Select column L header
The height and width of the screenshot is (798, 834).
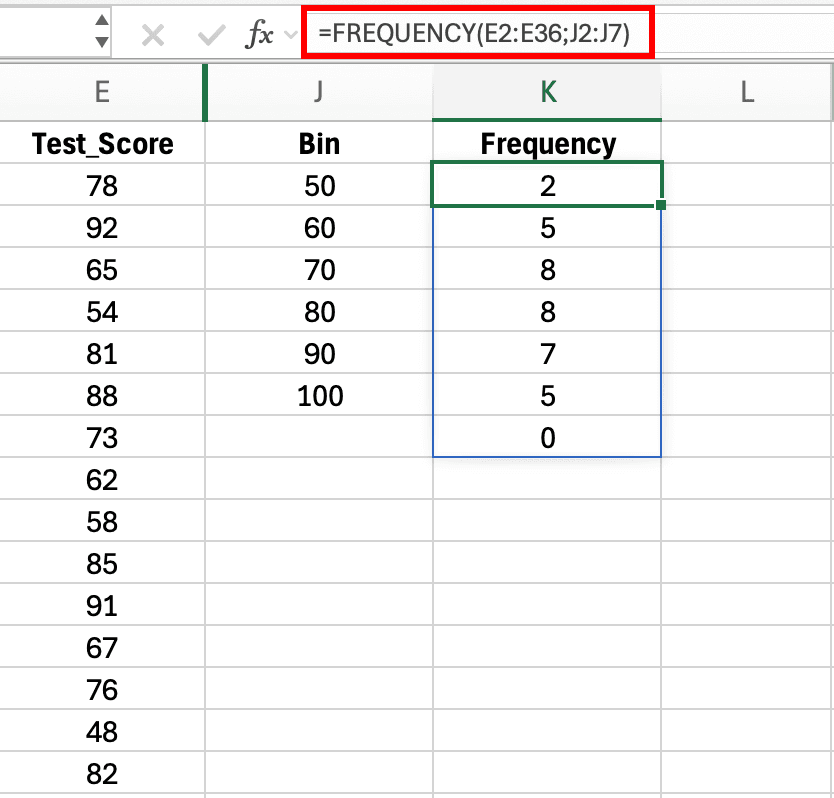click(x=747, y=91)
